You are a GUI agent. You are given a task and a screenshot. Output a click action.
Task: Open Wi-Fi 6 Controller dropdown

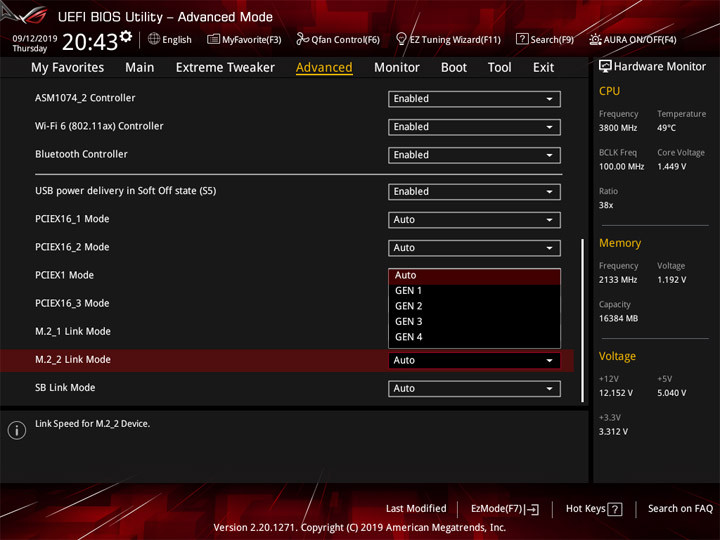pos(474,127)
